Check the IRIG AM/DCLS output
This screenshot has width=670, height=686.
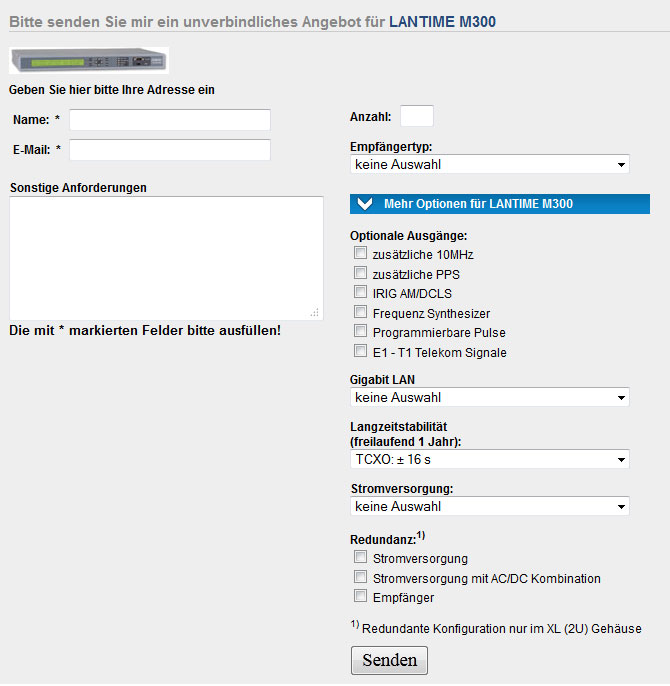tap(361, 292)
